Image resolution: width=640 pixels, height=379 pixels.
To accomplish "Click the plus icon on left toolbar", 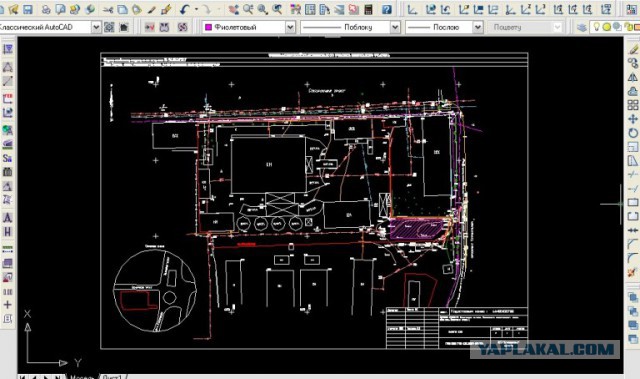I will tap(7, 304).
